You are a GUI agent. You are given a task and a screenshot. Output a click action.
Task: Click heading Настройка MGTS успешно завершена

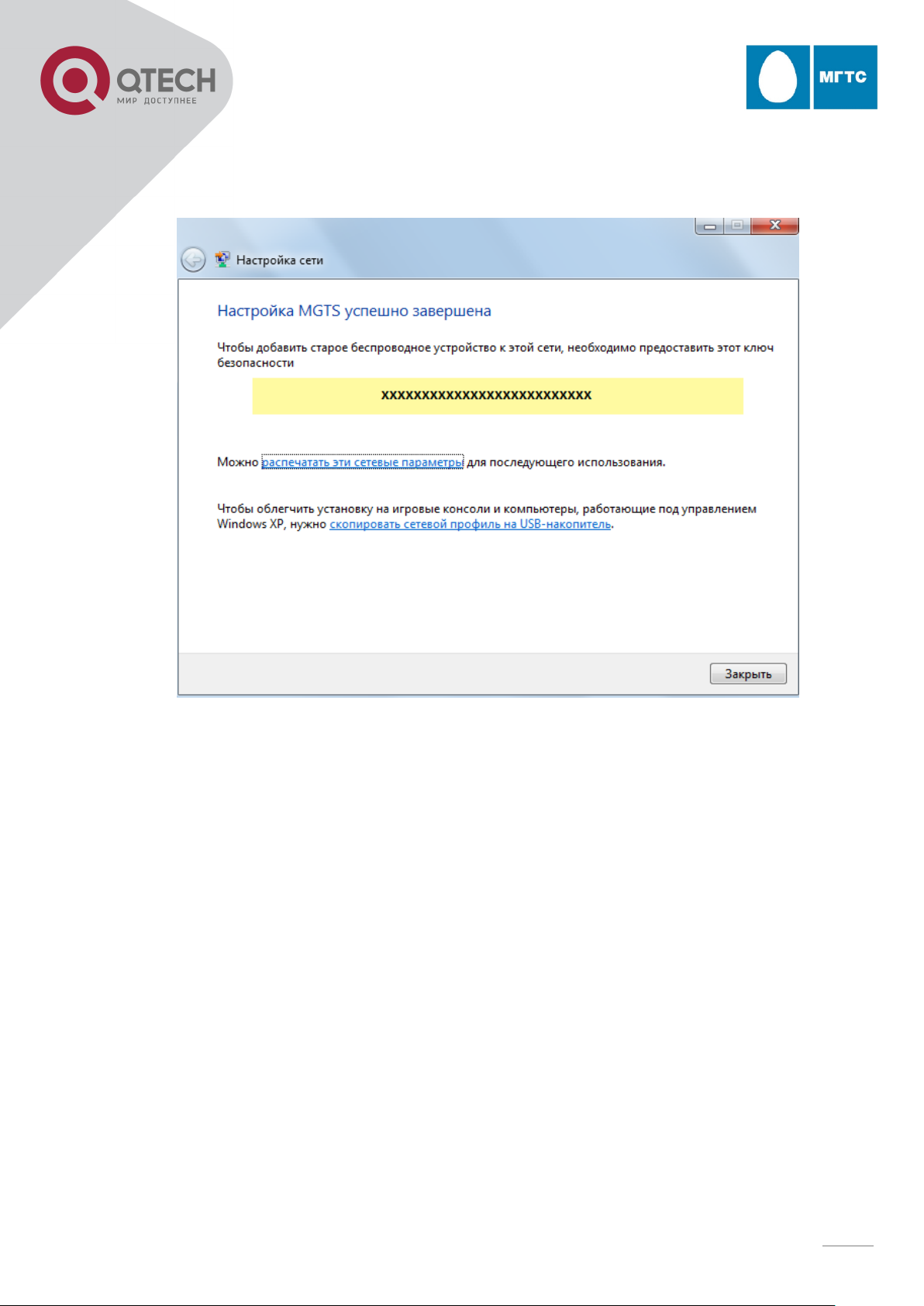(x=354, y=311)
